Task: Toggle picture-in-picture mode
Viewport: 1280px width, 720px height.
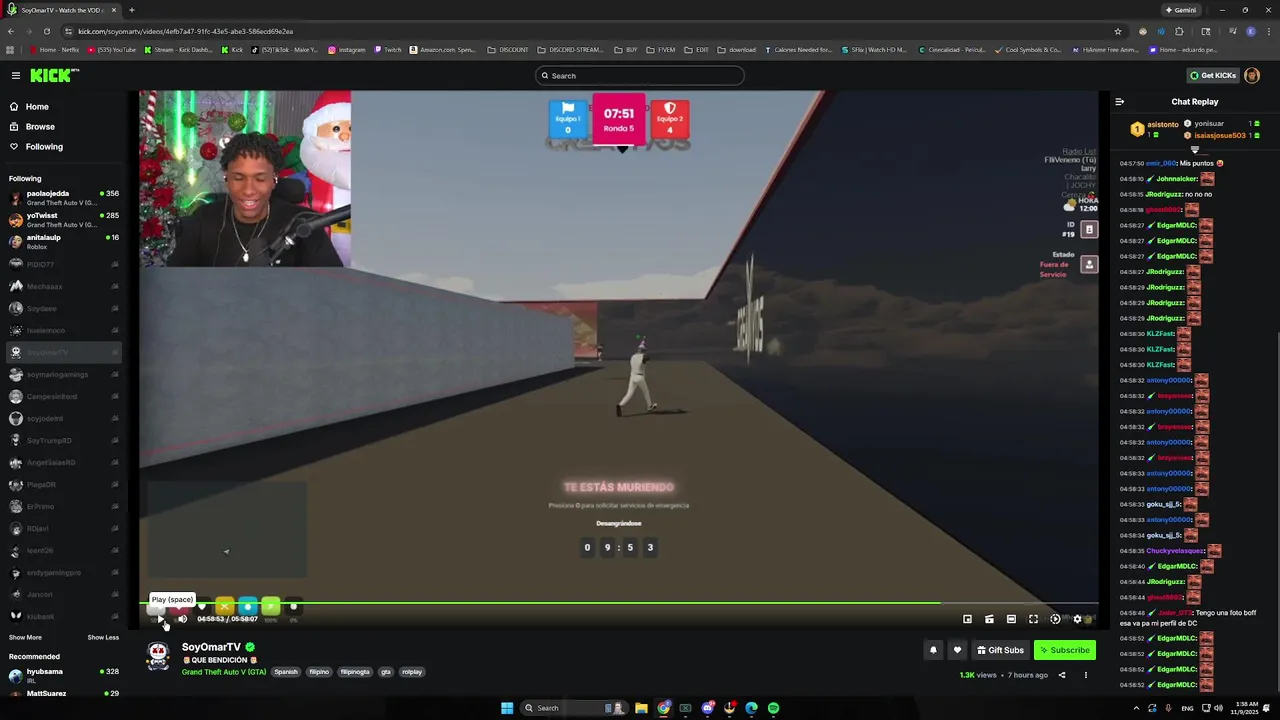Action: (967, 619)
